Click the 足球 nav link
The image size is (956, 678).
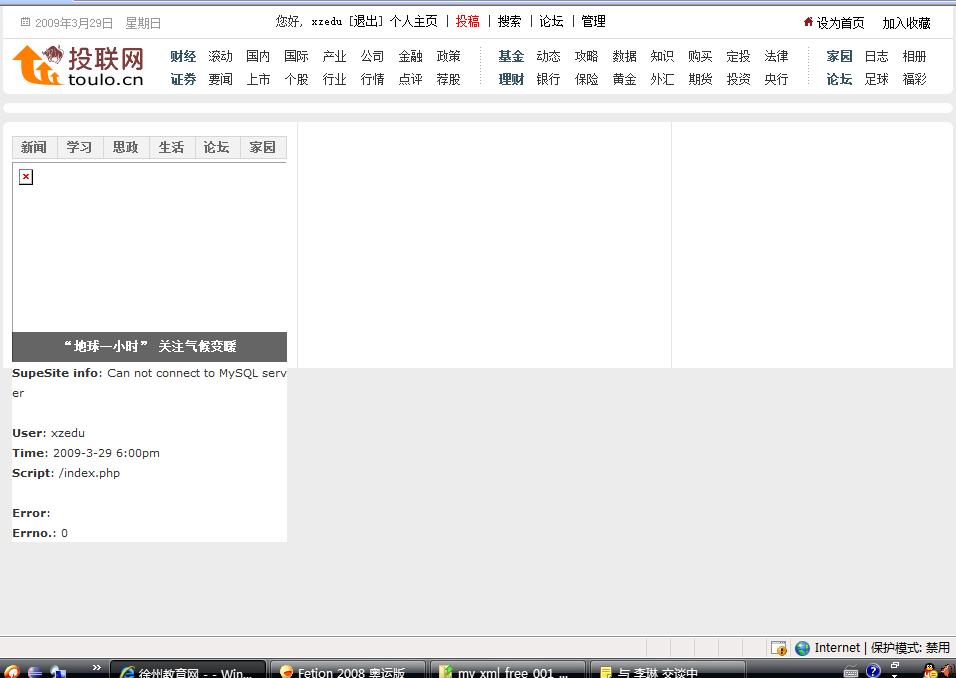877,79
